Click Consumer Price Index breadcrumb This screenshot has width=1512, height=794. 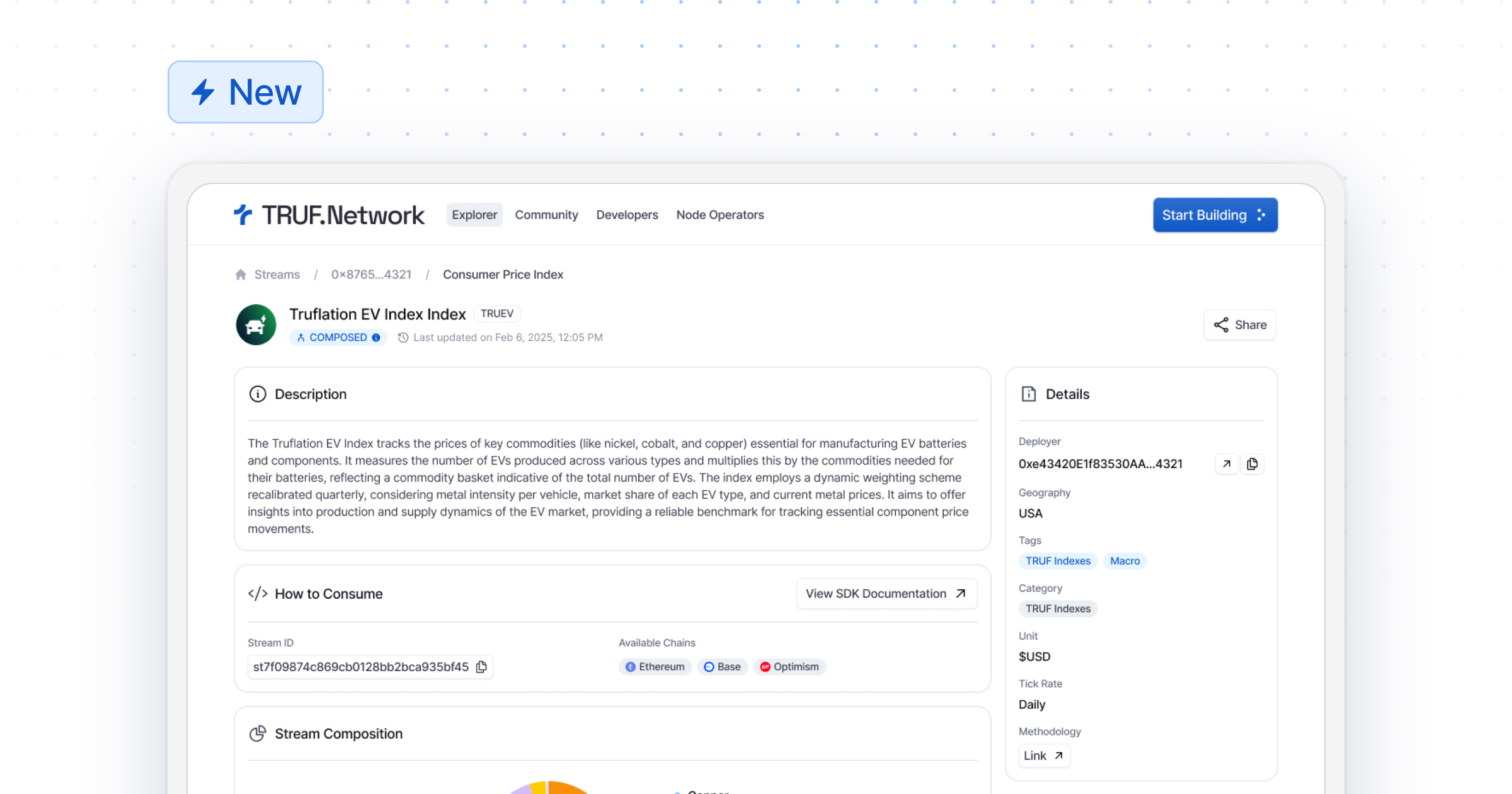pos(503,275)
